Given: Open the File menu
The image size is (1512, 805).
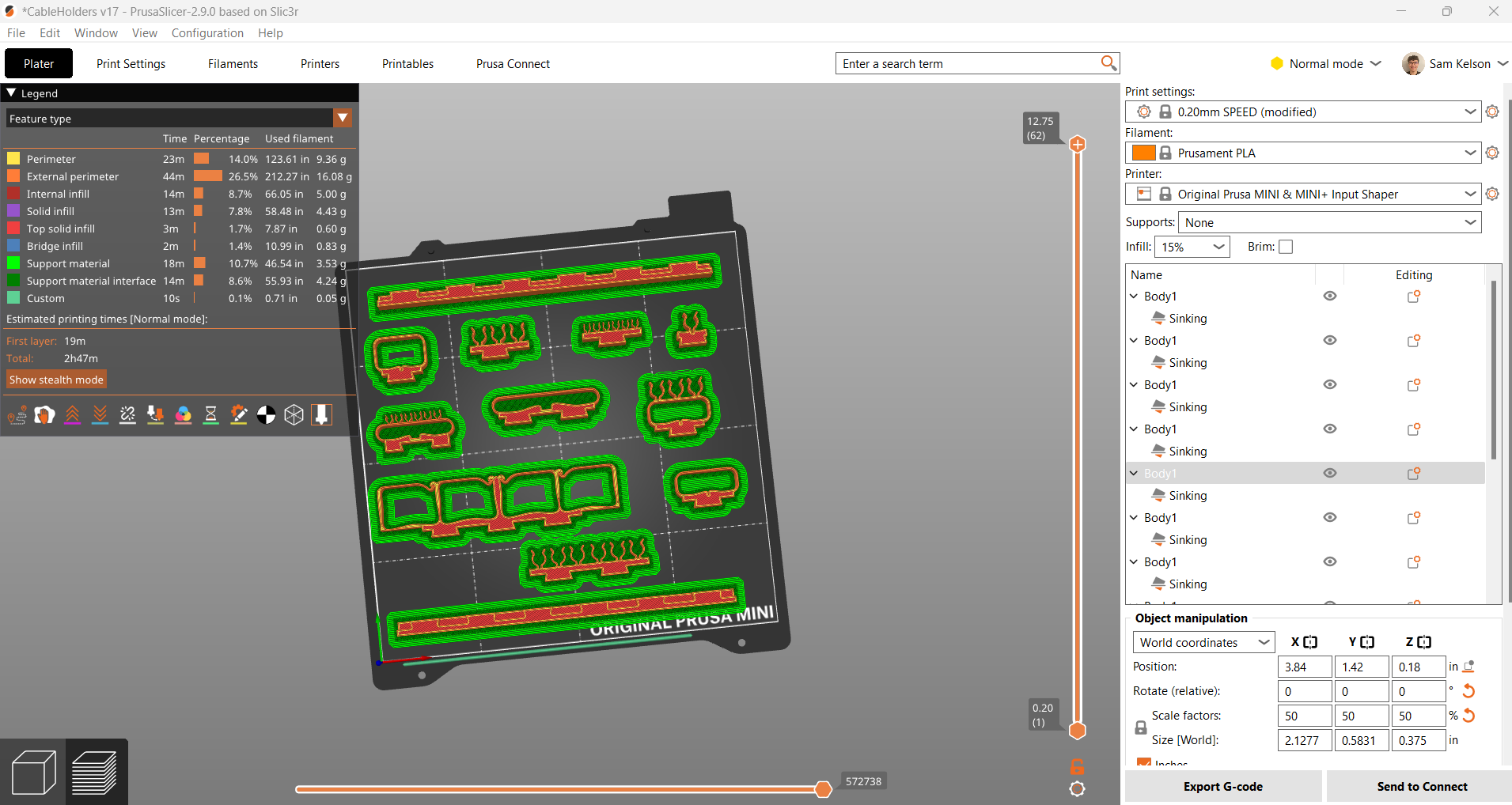Looking at the screenshot, I should (x=16, y=32).
